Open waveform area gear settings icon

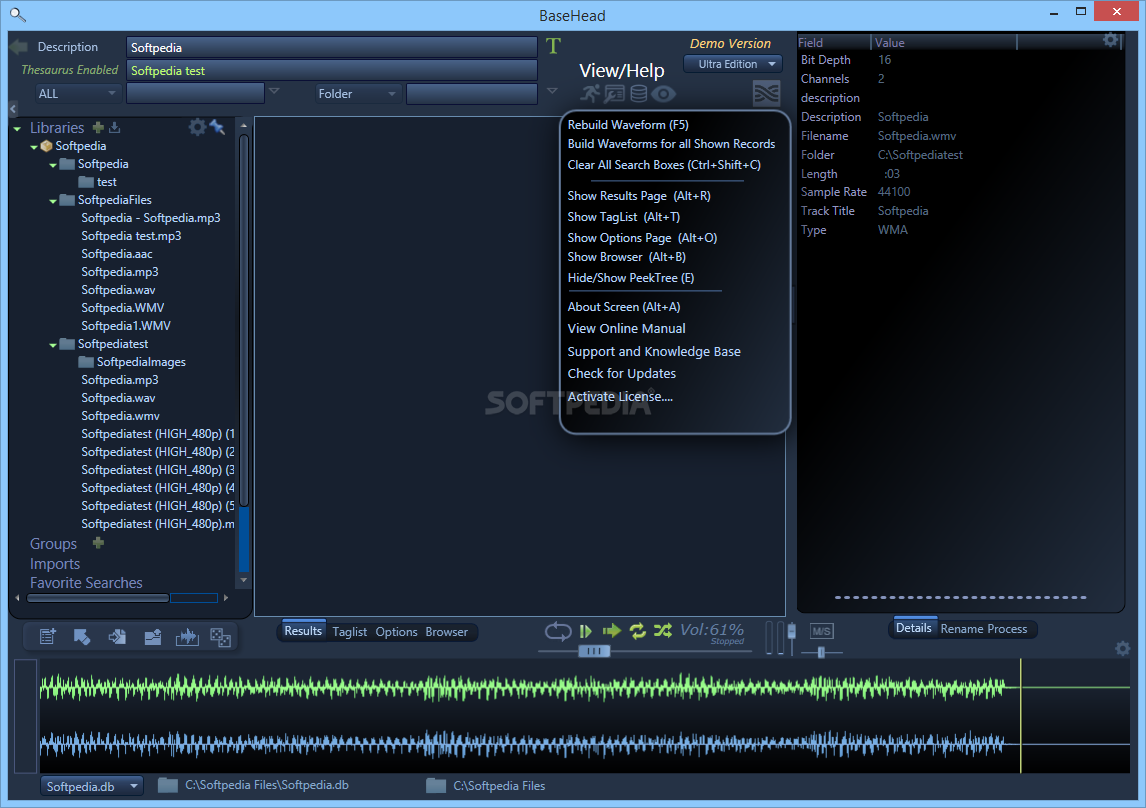tap(1123, 648)
